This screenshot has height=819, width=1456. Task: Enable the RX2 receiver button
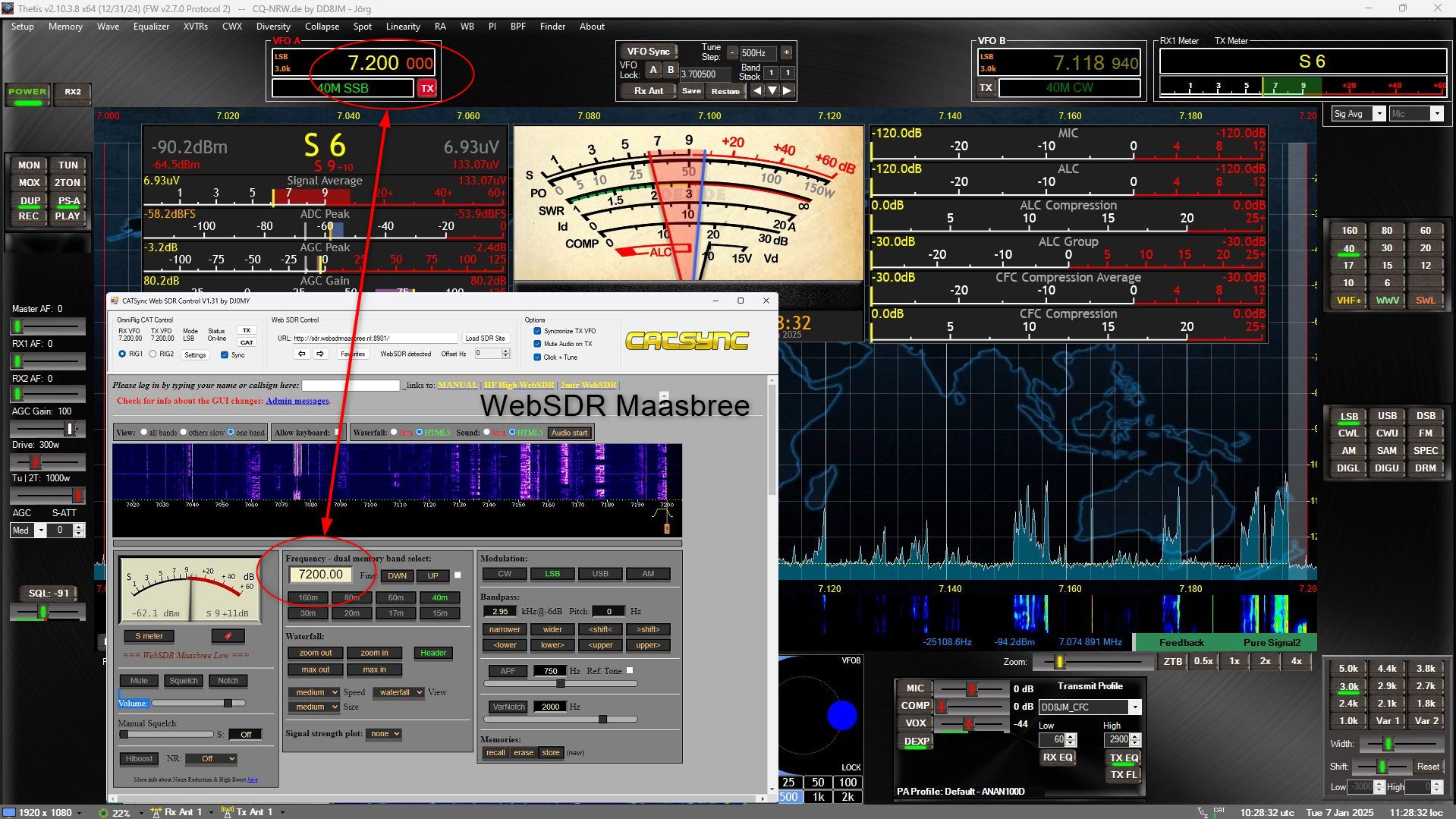pos(73,92)
